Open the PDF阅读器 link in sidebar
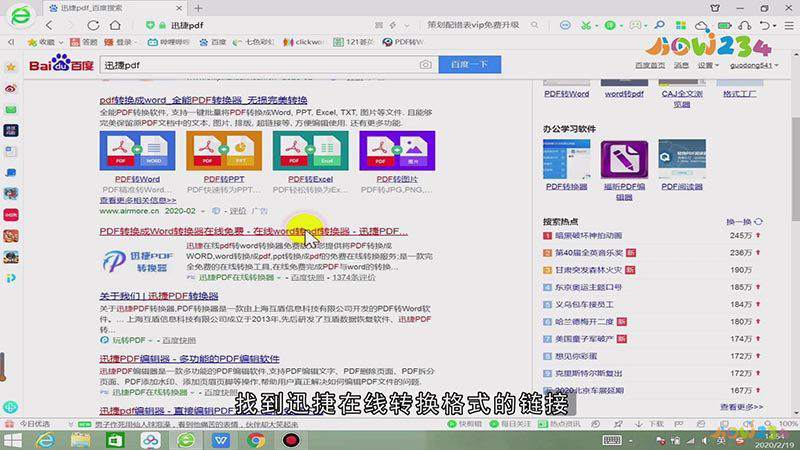The width and height of the screenshot is (800, 450). pyautogui.click(x=682, y=187)
